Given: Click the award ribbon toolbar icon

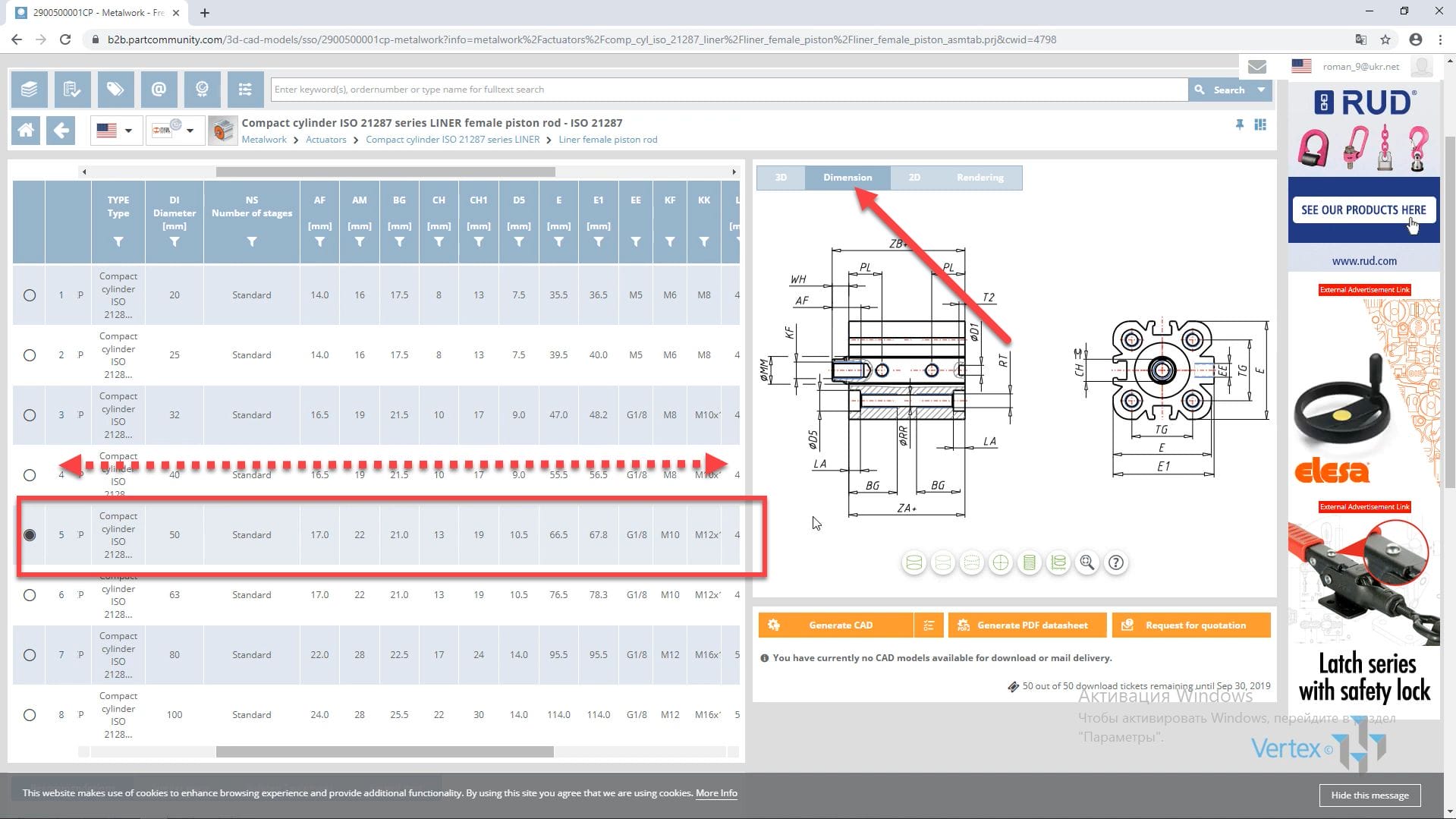Looking at the screenshot, I should tap(202, 90).
